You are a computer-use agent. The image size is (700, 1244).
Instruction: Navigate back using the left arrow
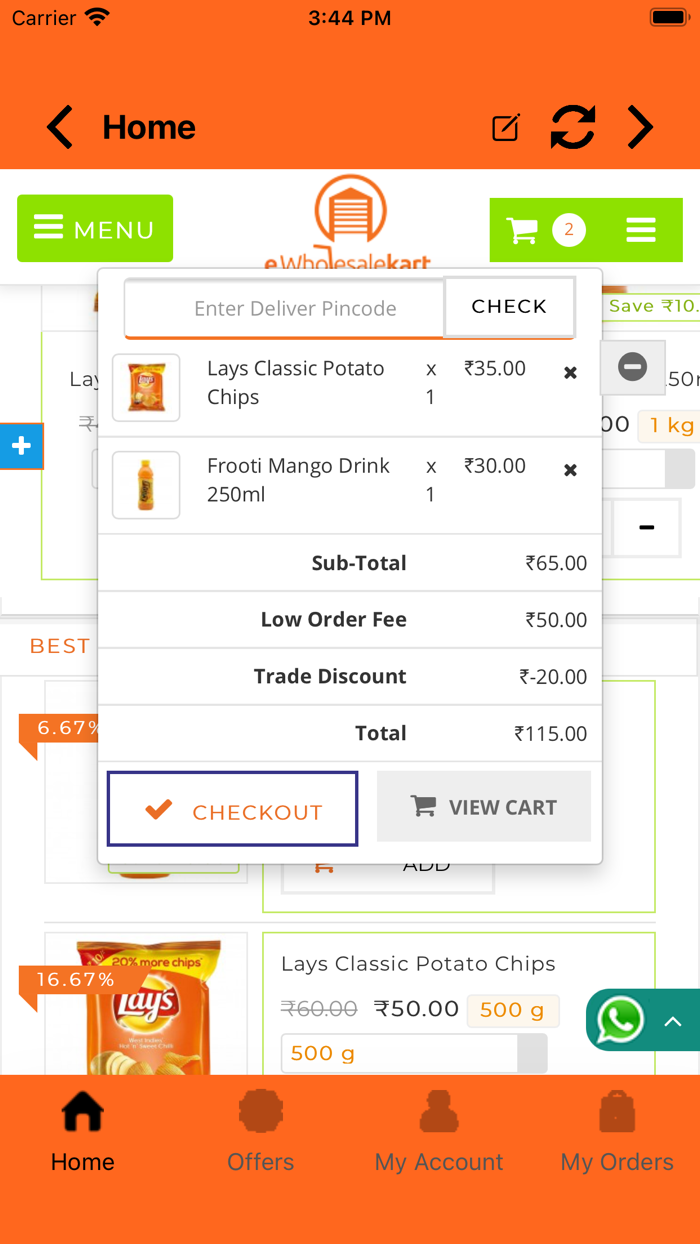point(59,127)
